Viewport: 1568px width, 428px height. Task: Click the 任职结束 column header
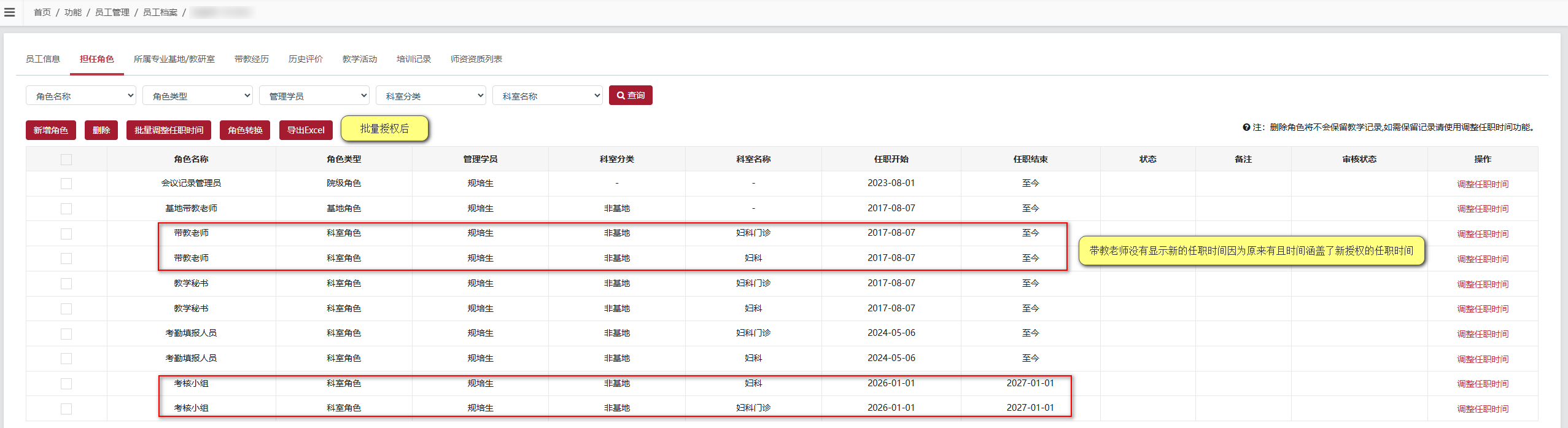(1030, 159)
